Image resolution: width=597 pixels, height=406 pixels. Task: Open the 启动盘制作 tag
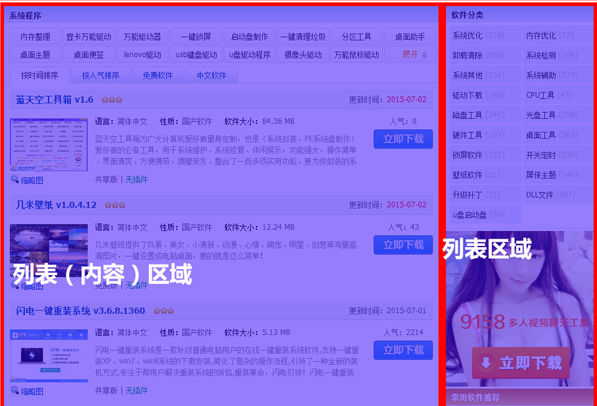point(249,37)
